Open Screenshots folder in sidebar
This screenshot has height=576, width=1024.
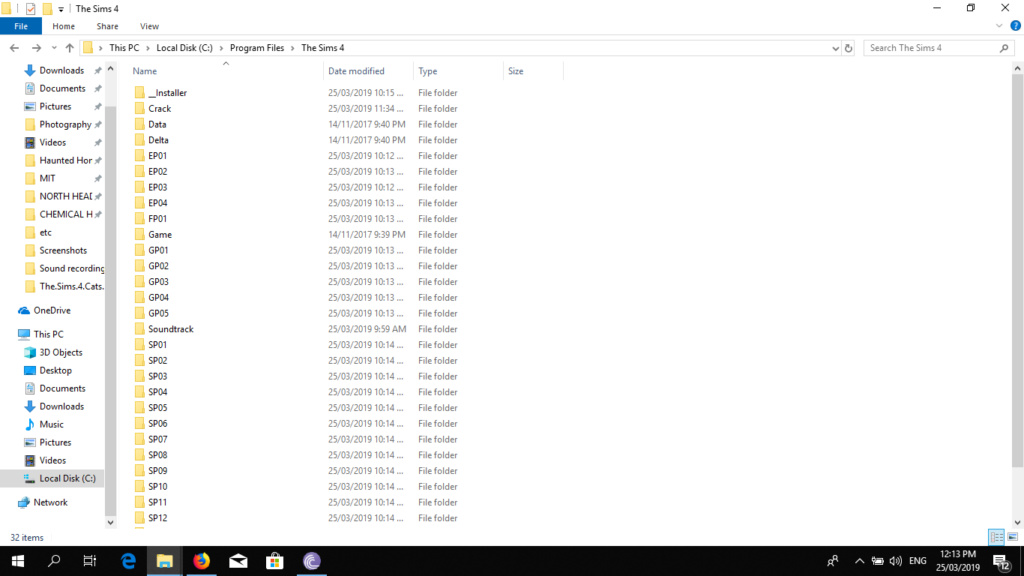coord(63,250)
